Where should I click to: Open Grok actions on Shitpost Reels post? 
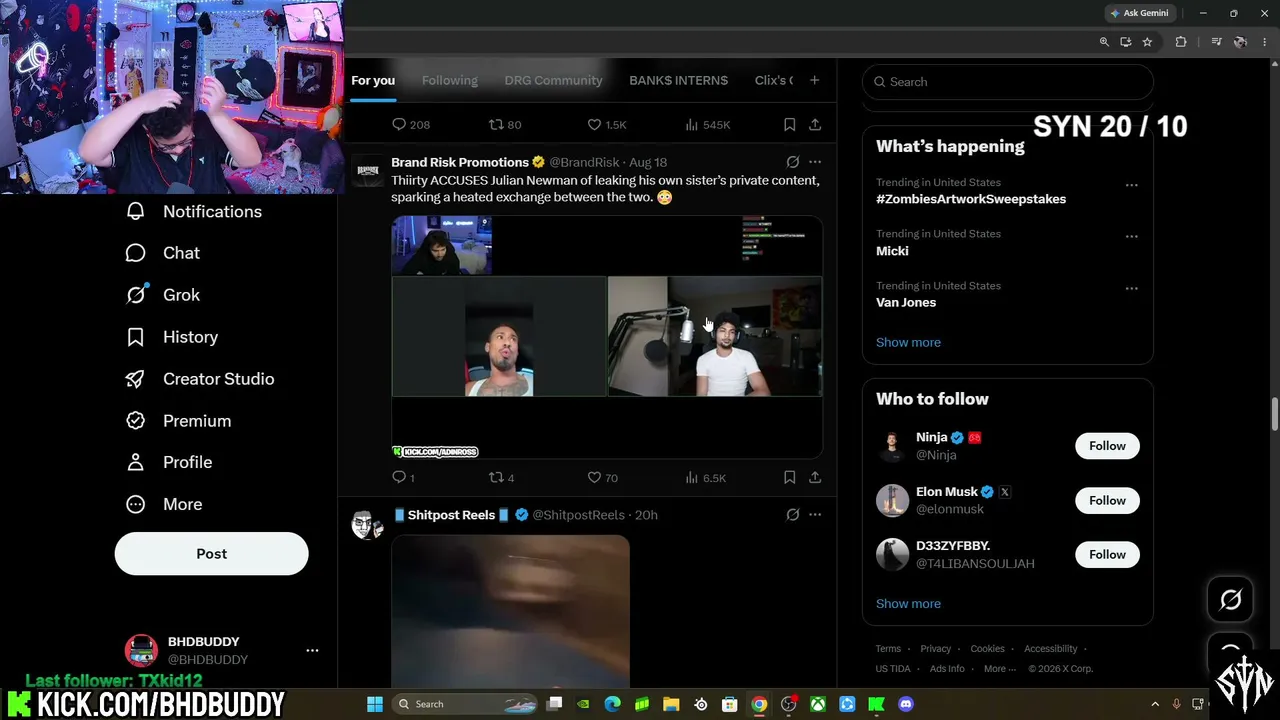[x=793, y=515]
